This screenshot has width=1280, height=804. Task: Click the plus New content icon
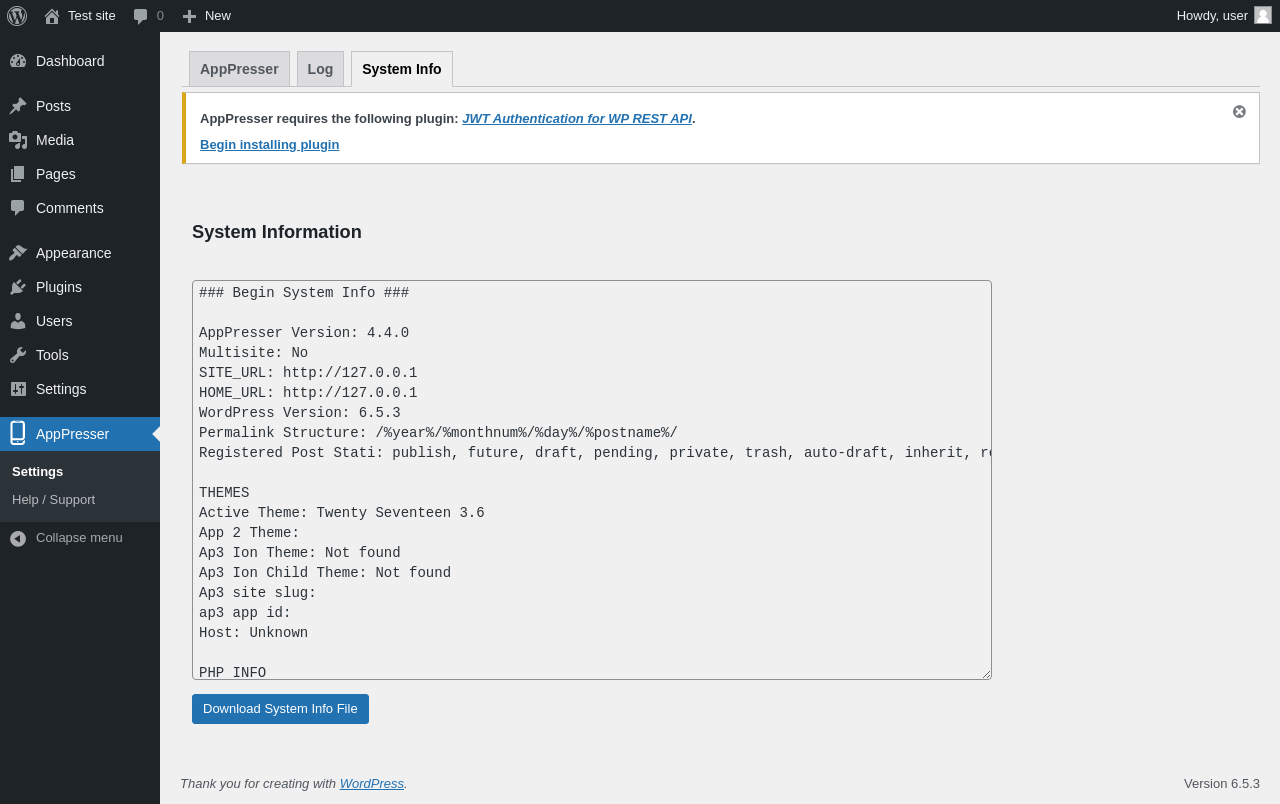(189, 16)
